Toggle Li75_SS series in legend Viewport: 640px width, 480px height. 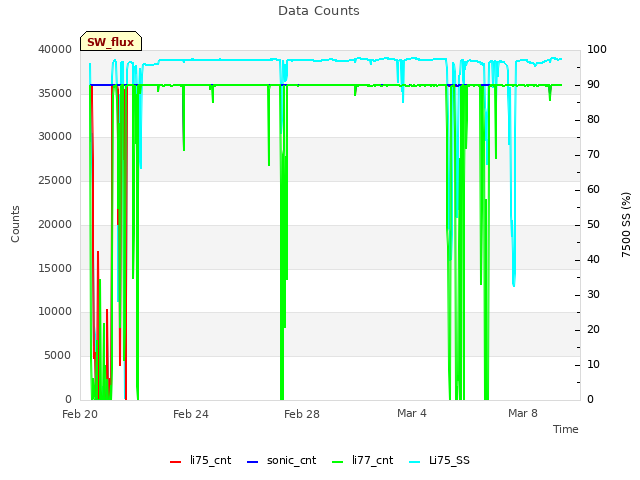click(x=439, y=461)
